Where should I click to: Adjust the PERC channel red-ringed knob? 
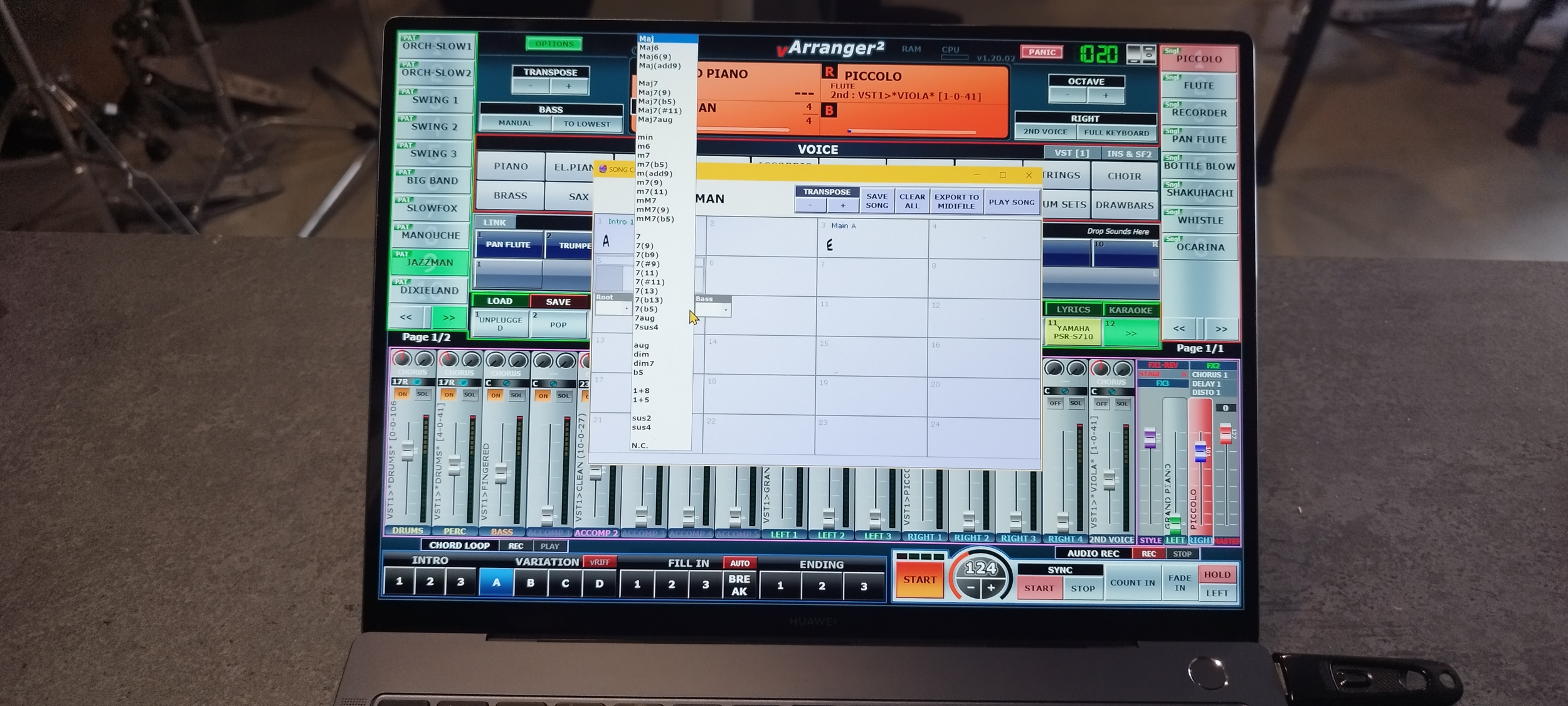(x=448, y=360)
